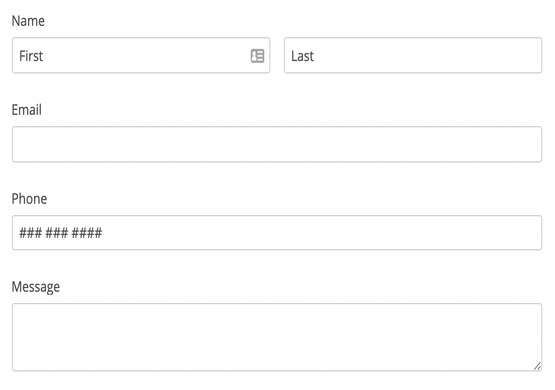Activate the field under the Phone label

[x=277, y=233]
